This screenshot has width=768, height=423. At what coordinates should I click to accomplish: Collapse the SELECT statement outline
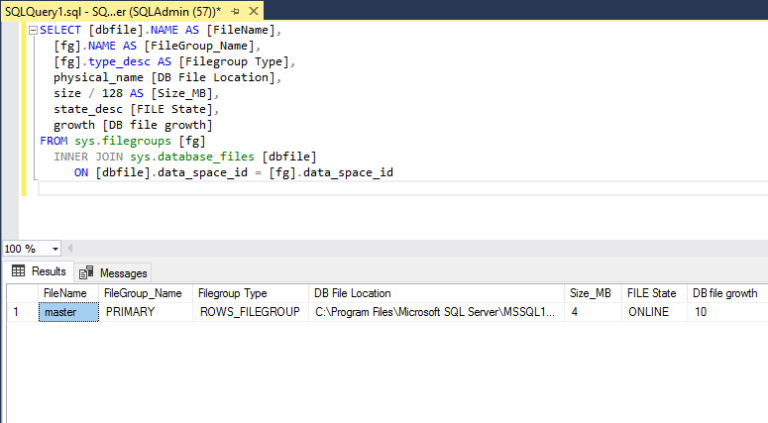point(33,30)
